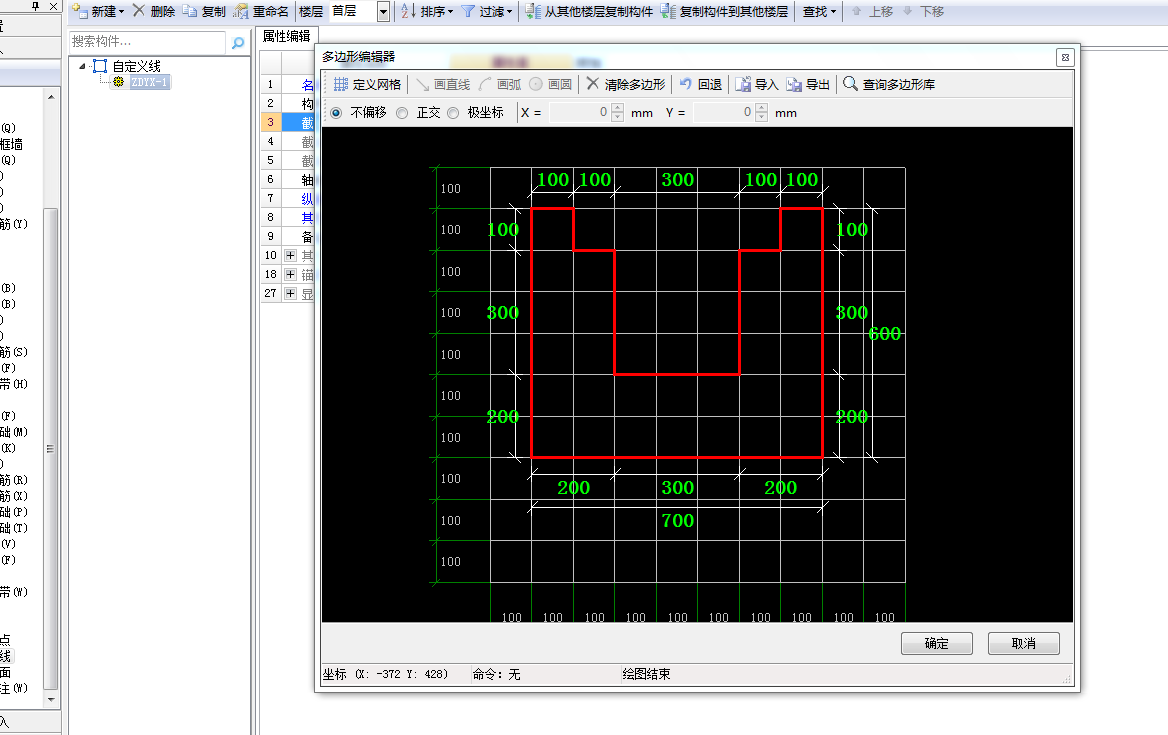Click the ZDYX-1 gear icon
Image resolution: width=1168 pixels, height=735 pixels.
pyautogui.click(x=118, y=82)
